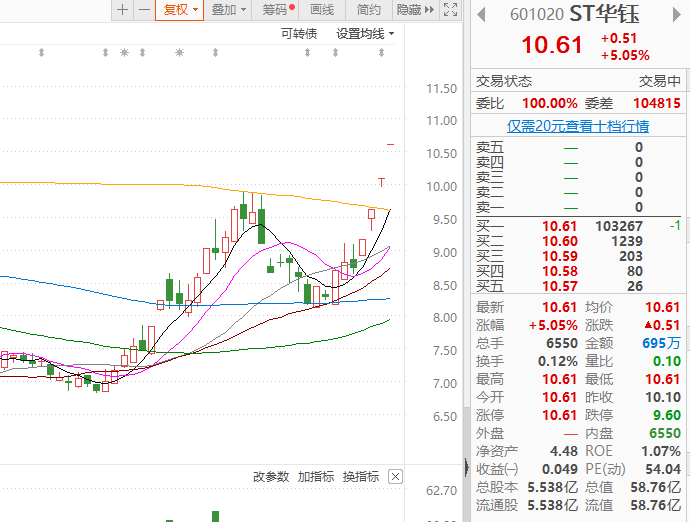Open the 复权 dropdown menu
The image size is (690, 522).
[181, 10]
